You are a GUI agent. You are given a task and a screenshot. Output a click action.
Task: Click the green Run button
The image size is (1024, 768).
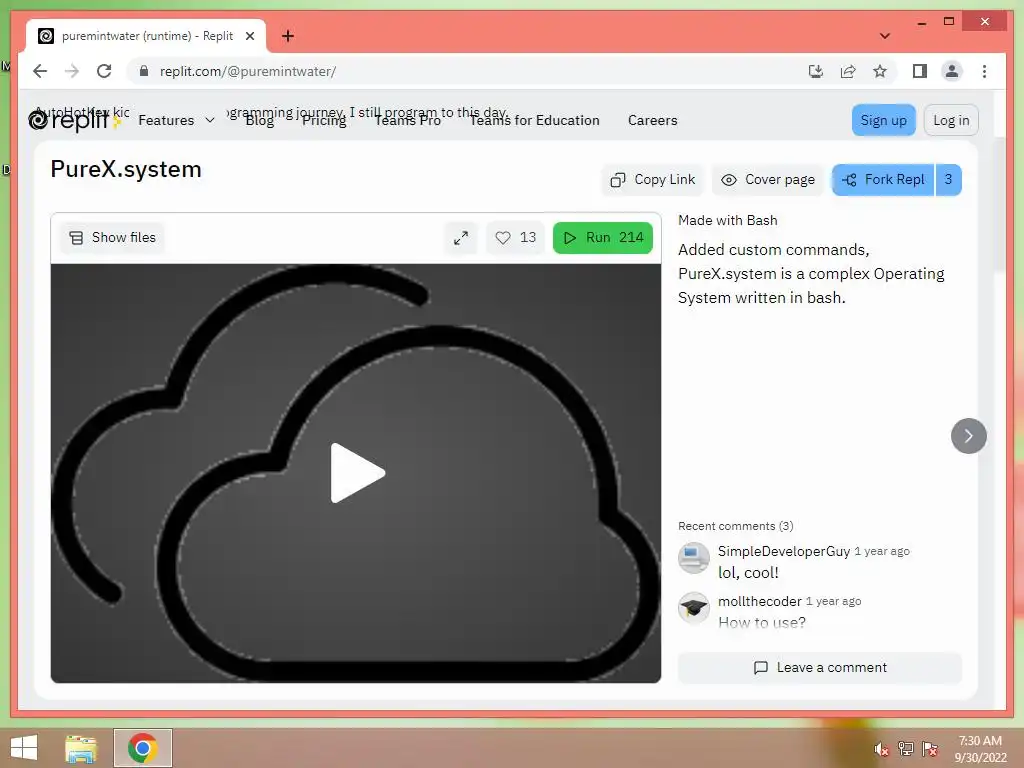click(603, 238)
